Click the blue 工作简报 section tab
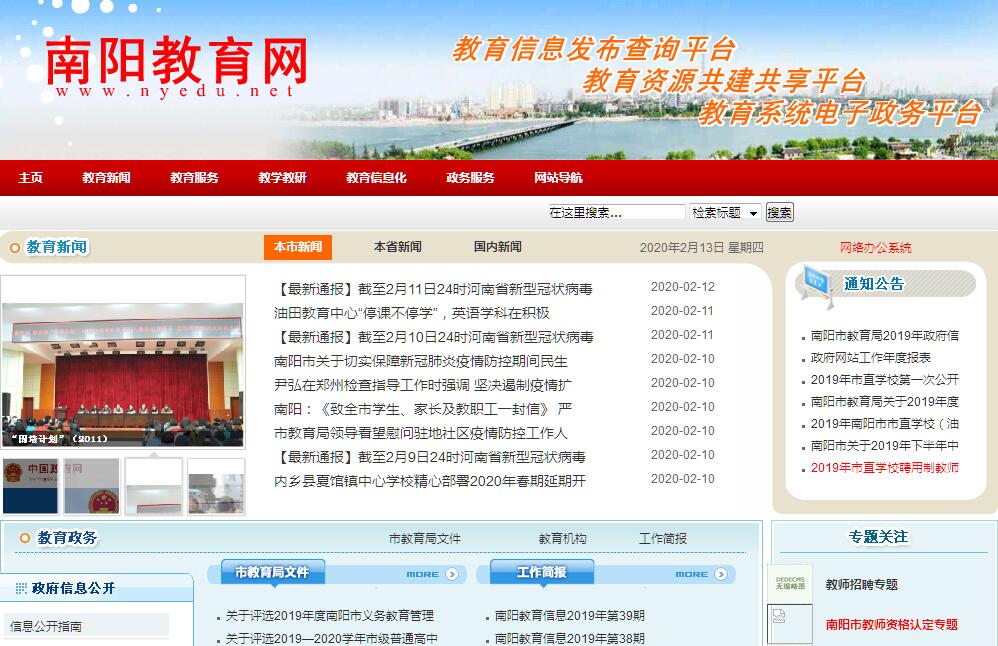 point(542,572)
